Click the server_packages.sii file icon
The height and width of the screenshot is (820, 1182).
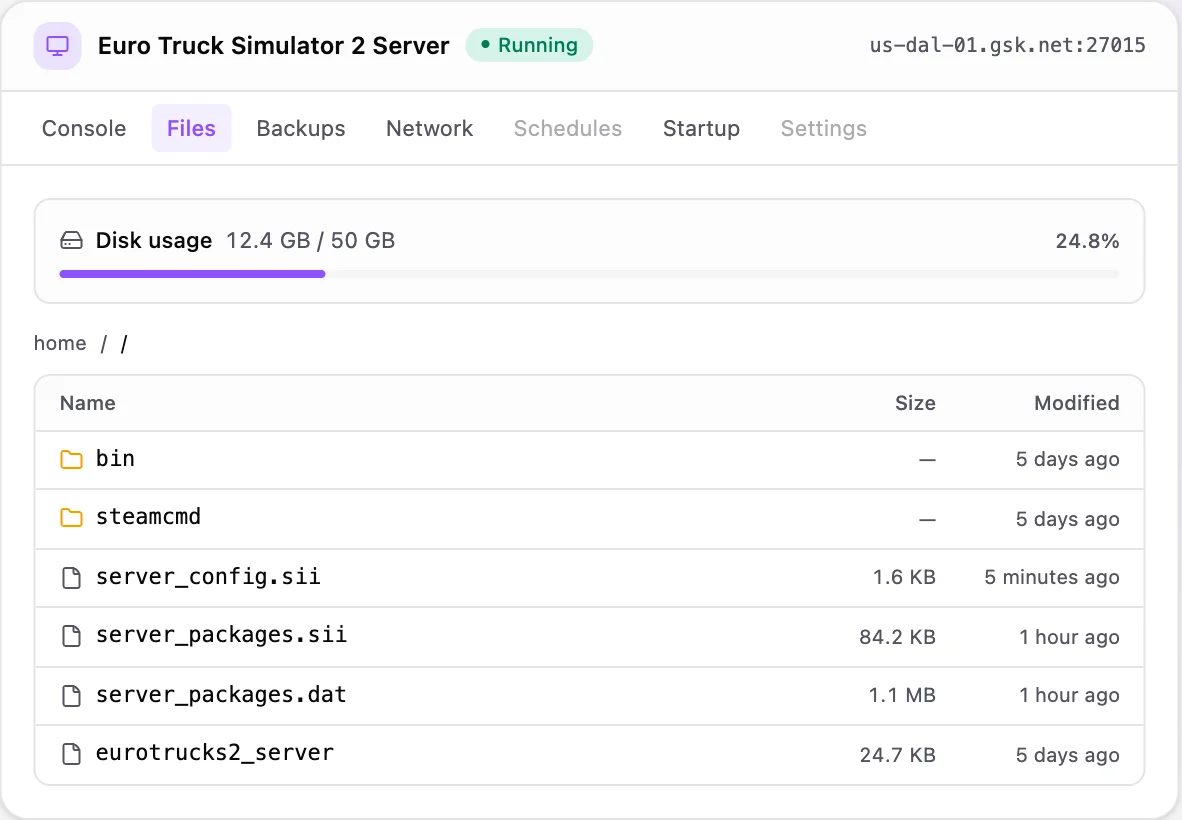71,636
